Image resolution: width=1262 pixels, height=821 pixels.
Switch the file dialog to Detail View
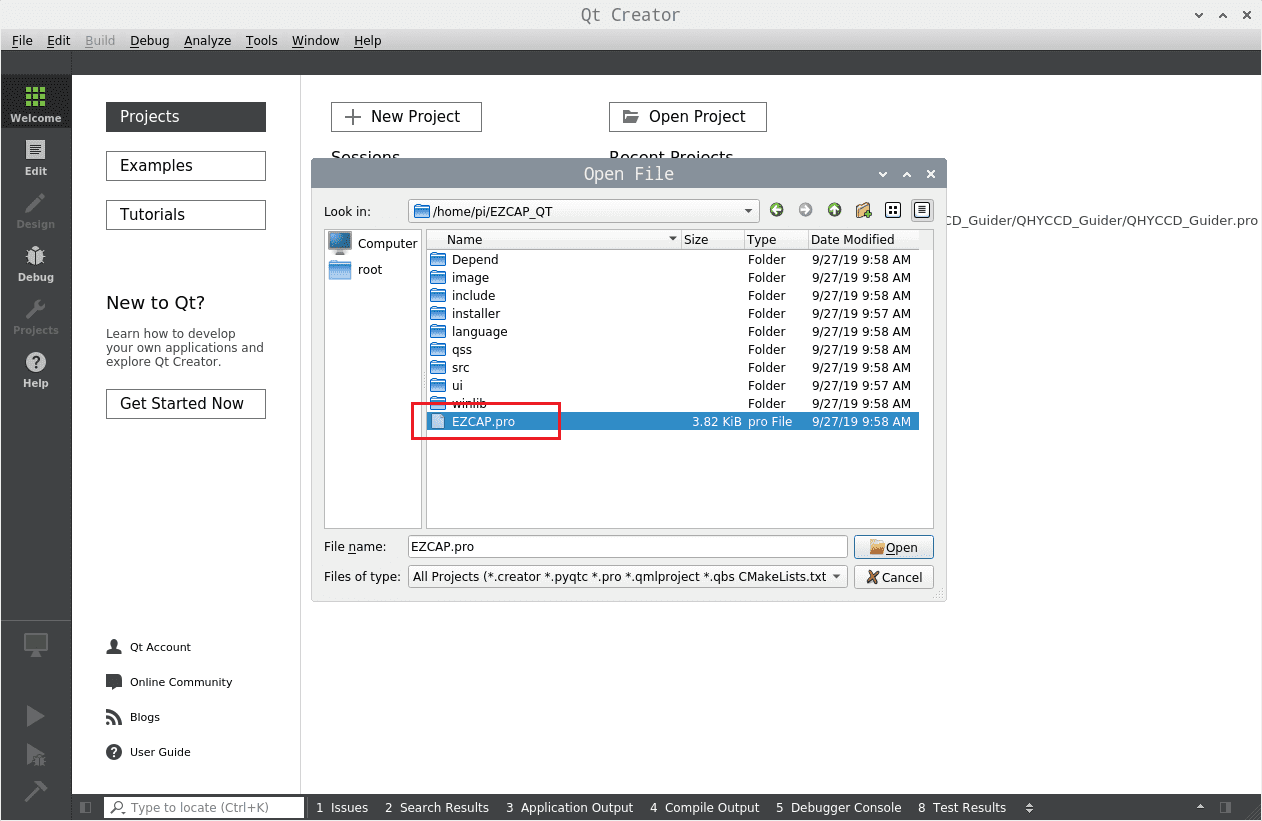(x=922, y=210)
